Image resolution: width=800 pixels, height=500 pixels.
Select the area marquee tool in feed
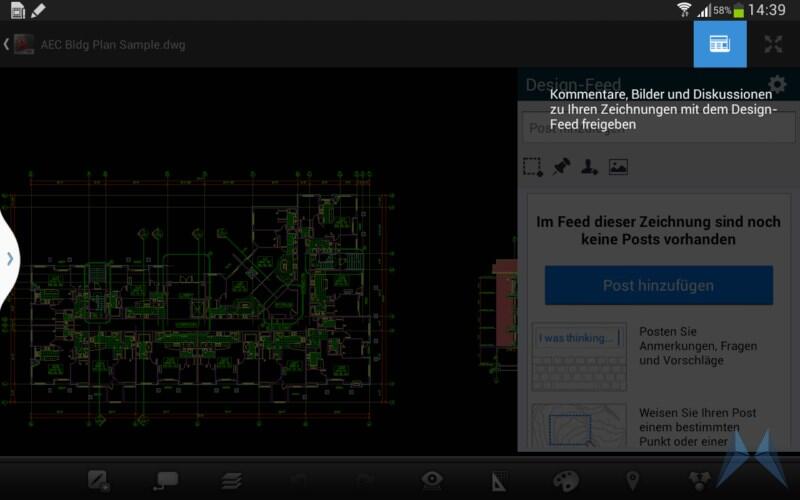pyautogui.click(x=532, y=167)
